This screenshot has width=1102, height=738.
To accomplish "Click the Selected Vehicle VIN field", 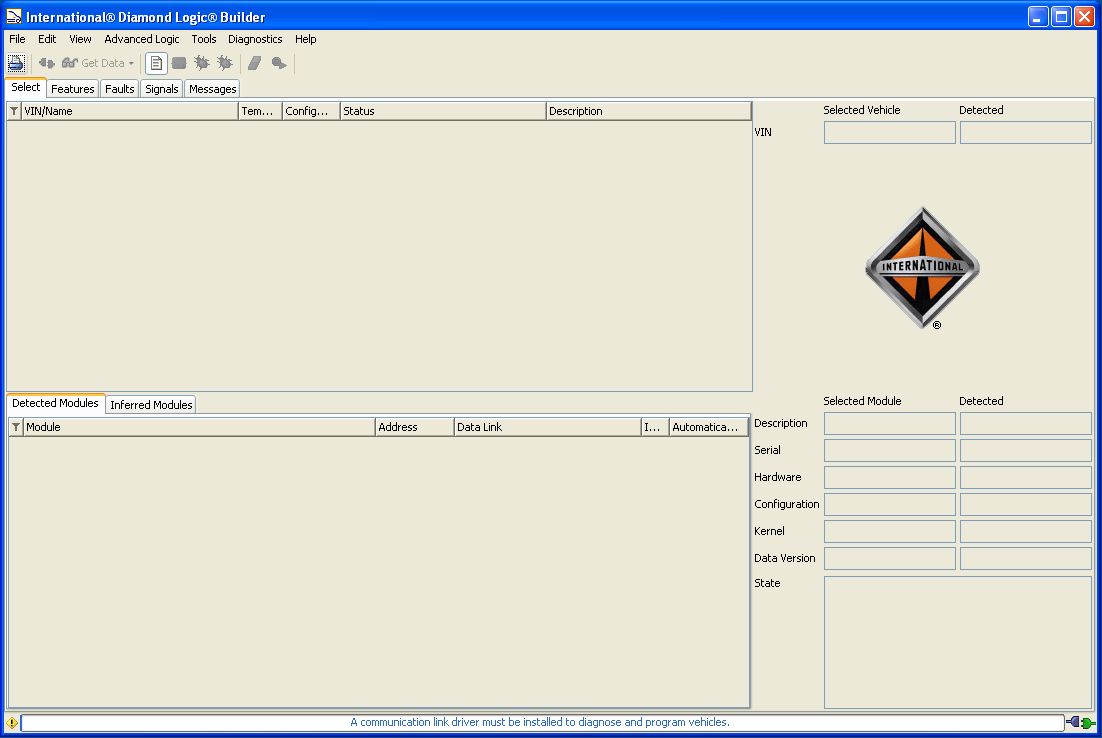I will (x=890, y=133).
